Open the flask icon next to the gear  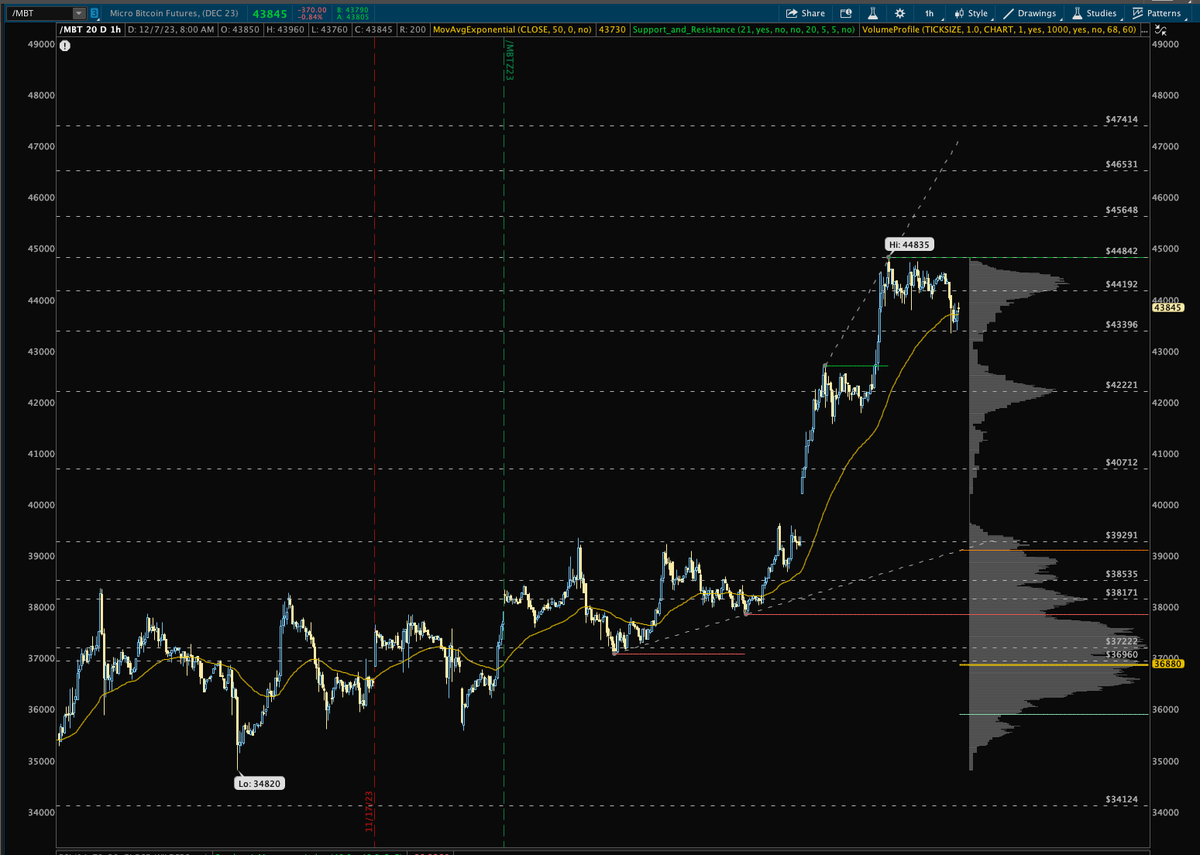(873, 13)
